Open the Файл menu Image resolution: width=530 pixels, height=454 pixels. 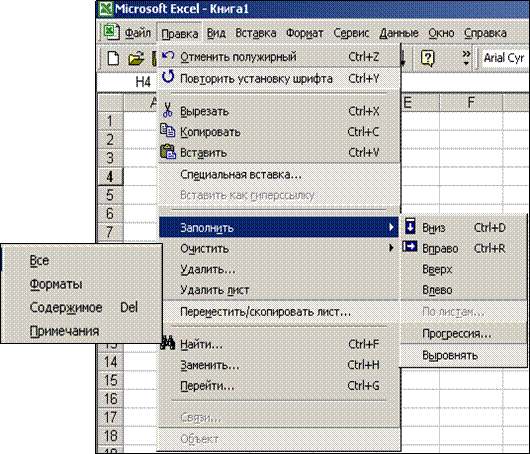[x=138, y=33]
